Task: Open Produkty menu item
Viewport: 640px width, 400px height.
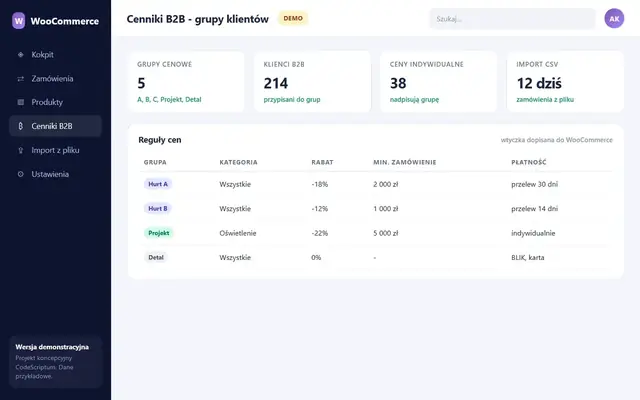Action: click(55, 102)
